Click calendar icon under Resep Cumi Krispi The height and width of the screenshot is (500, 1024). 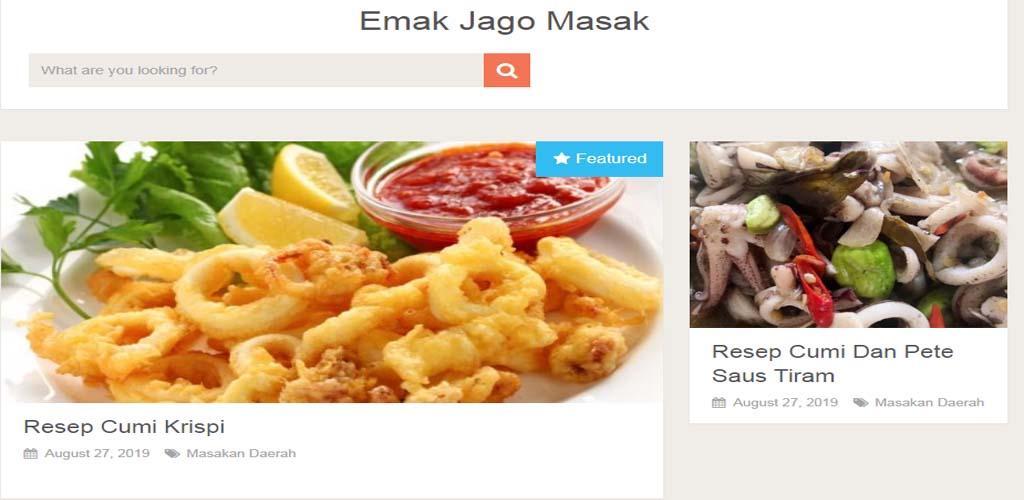click(31, 454)
